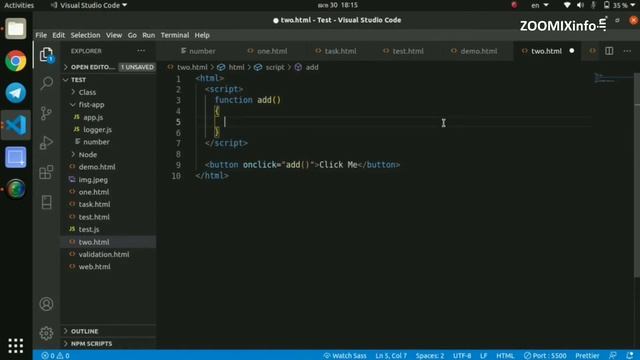
Task: Launch Google Chrome from the dock
Action: [x=16, y=61]
